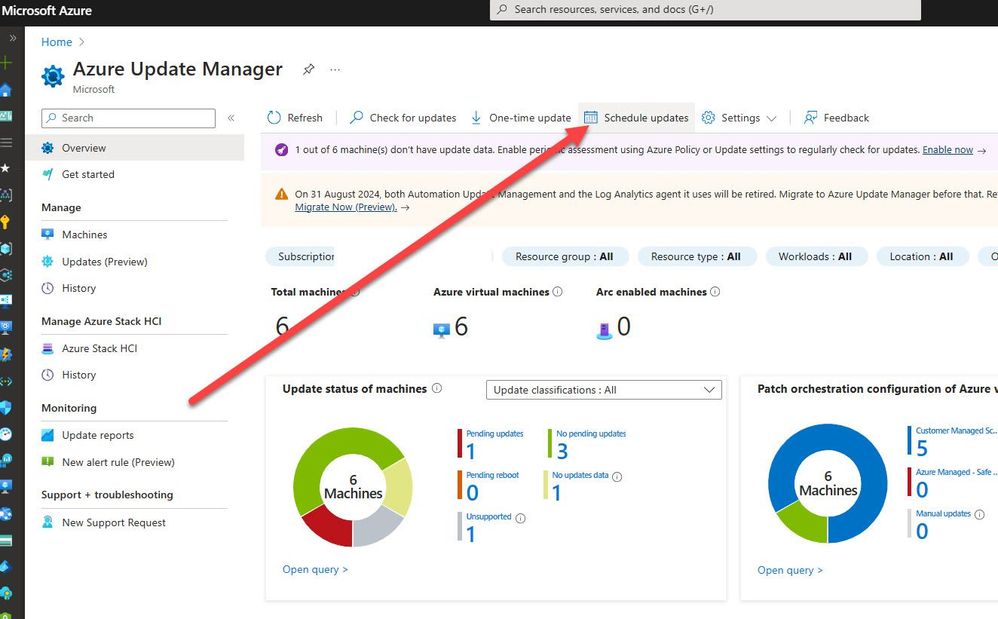
Task: Focus the top Azure search bar
Action: click(x=705, y=10)
